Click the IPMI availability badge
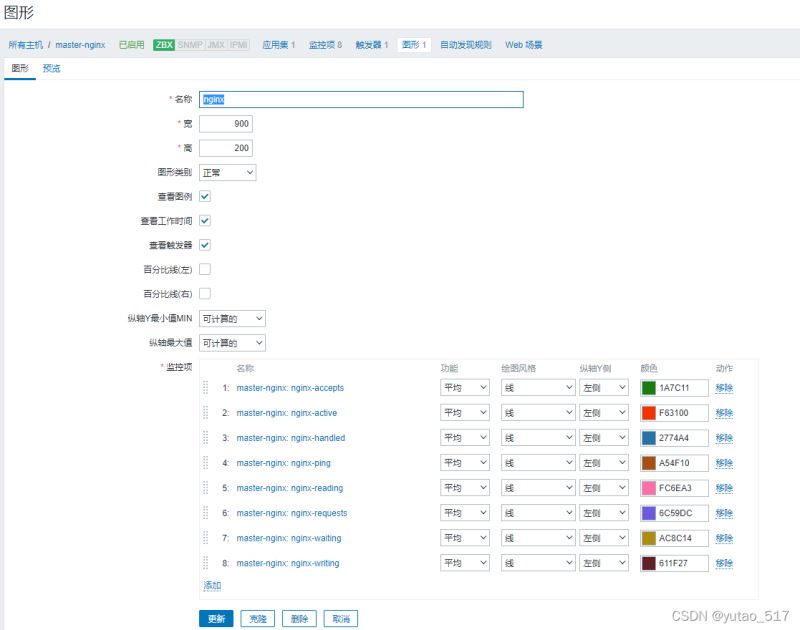800x630 pixels. click(239, 45)
